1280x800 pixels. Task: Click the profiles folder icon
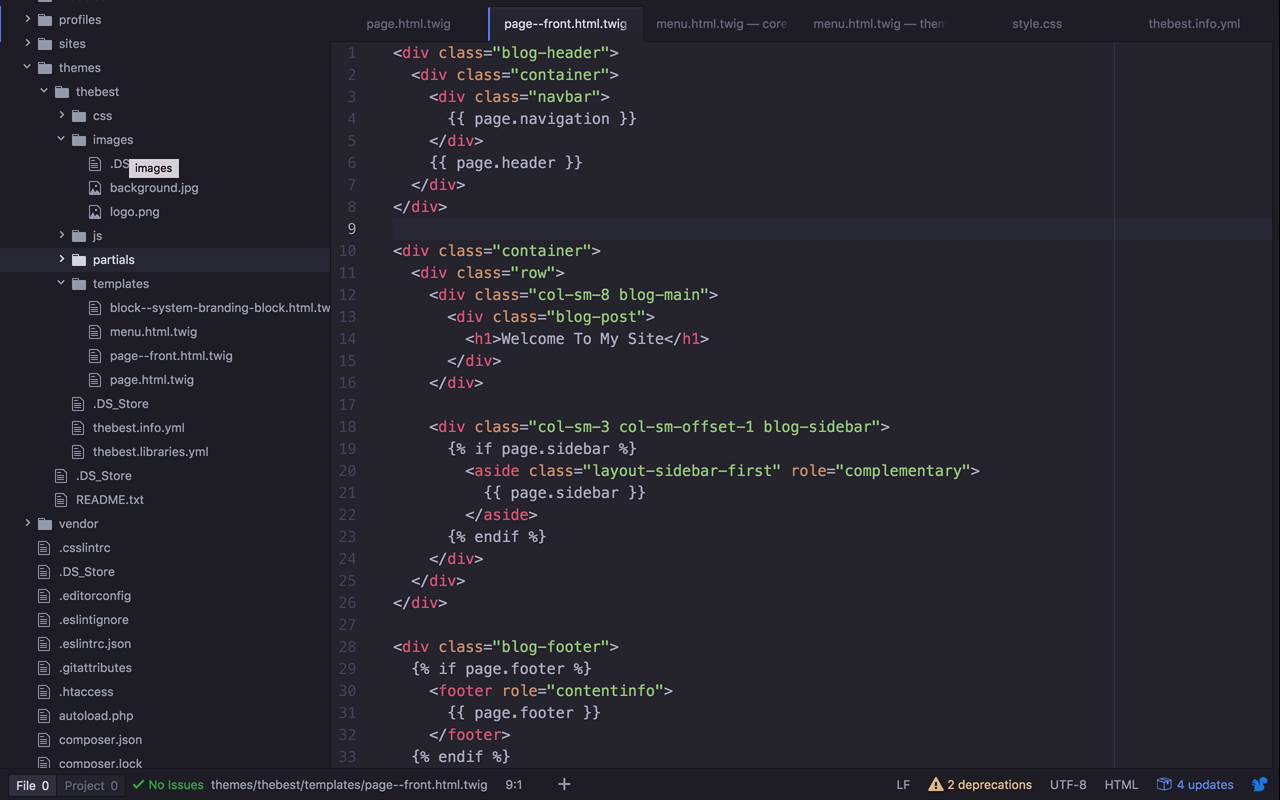[x=44, y=19]
